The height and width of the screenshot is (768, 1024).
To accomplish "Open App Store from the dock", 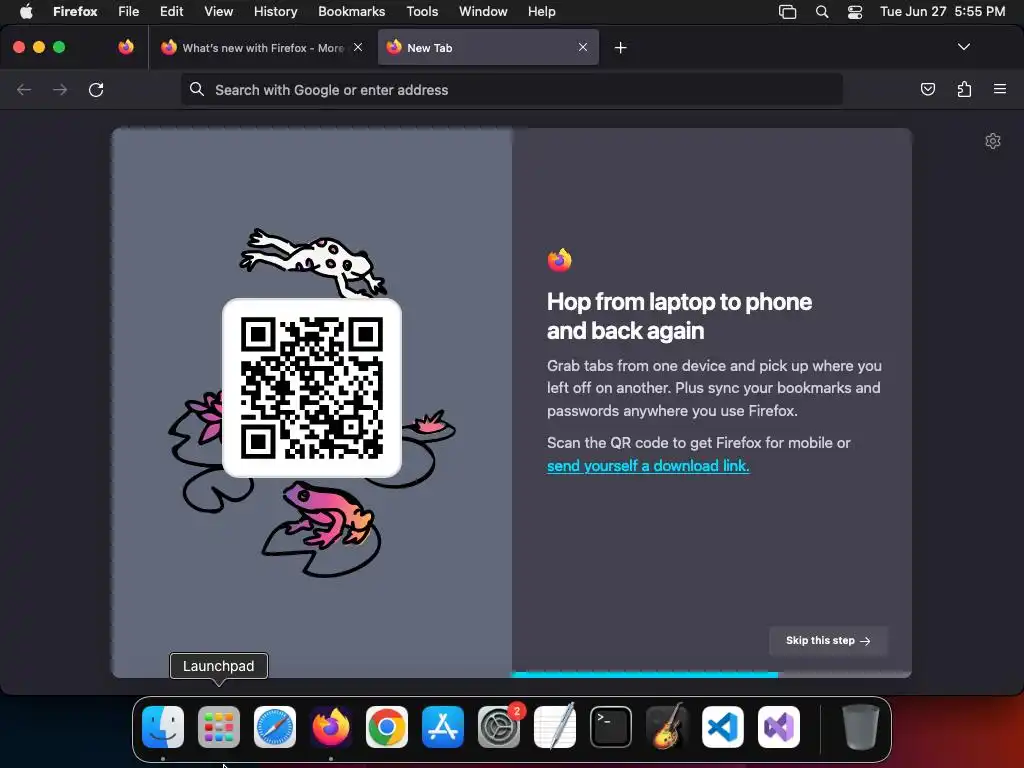I will (443, 727).
